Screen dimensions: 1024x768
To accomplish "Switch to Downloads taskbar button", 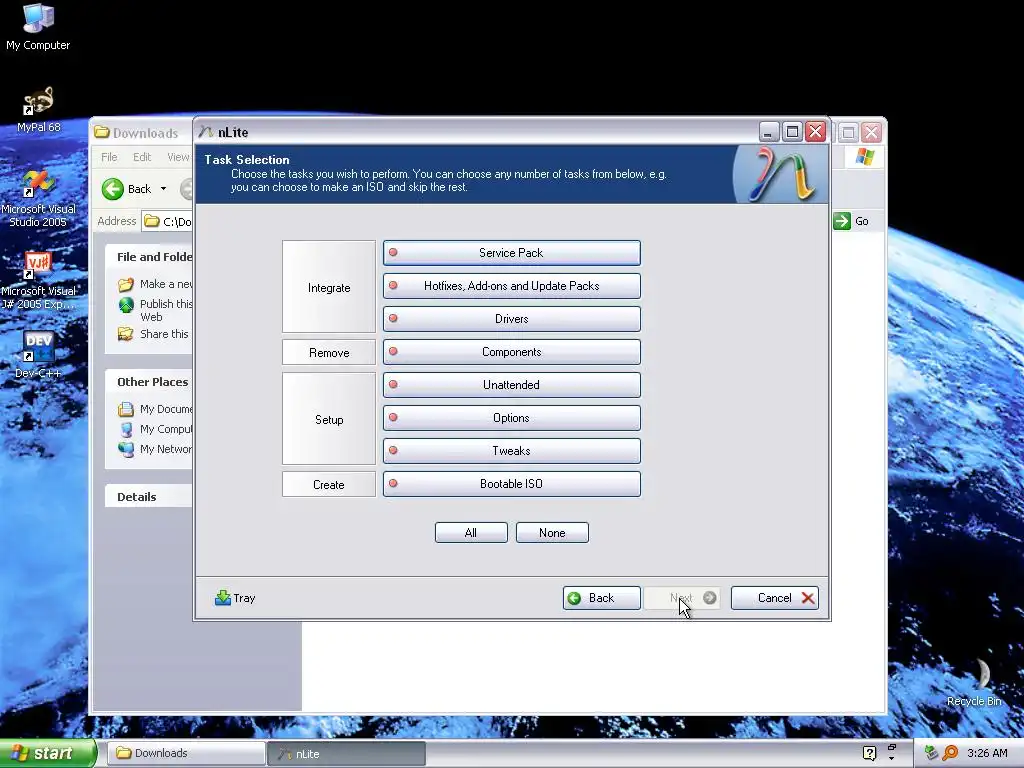I will [185, 754].
